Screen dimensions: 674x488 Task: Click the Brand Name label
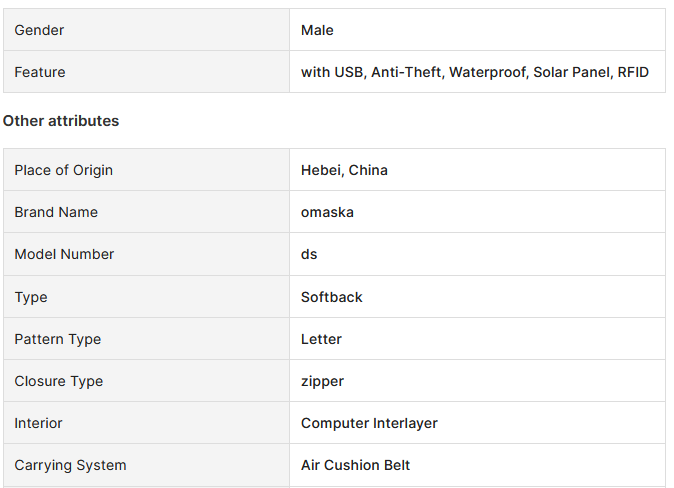pyautogui.click(x=56, y=212)
